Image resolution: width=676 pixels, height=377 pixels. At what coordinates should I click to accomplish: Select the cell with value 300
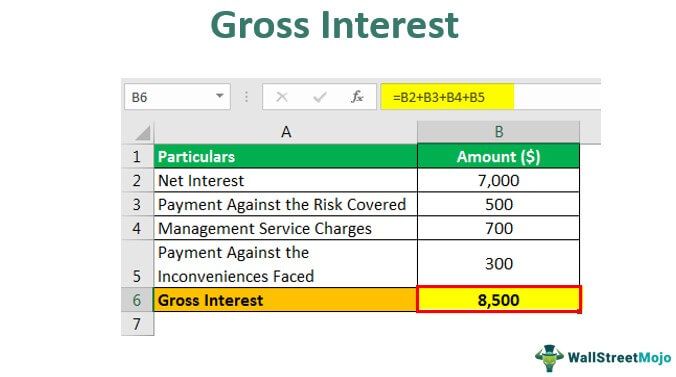tap(498, 264)
